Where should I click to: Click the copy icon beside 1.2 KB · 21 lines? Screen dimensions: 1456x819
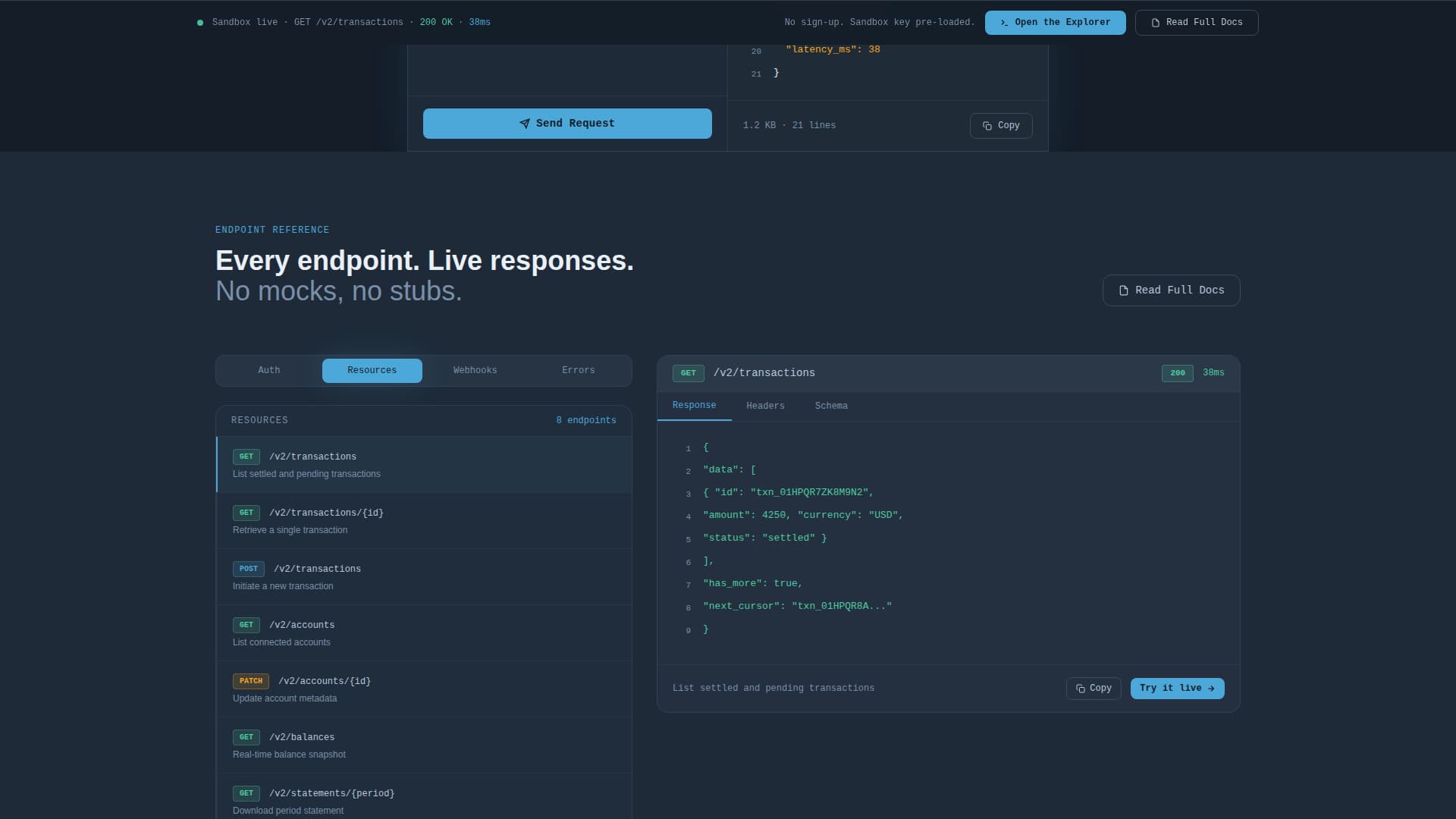987,126
